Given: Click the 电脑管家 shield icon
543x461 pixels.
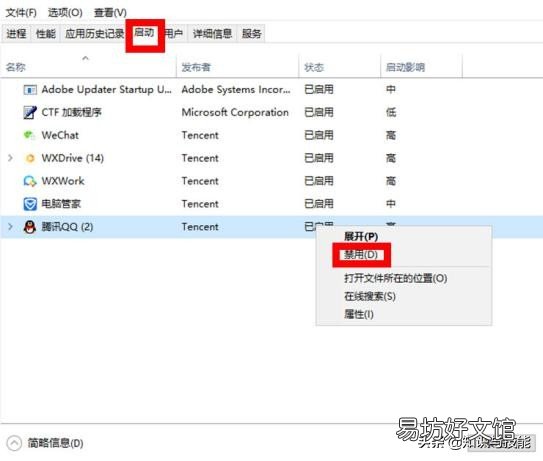Looking at the screenshot, I should [x=30, y=204].
